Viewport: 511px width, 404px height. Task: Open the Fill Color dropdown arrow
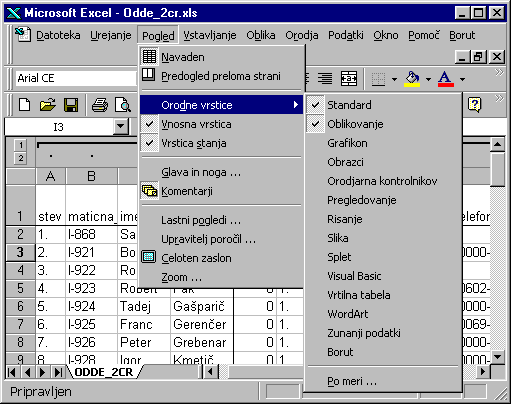pyautogui.click(x=428, y=79)
